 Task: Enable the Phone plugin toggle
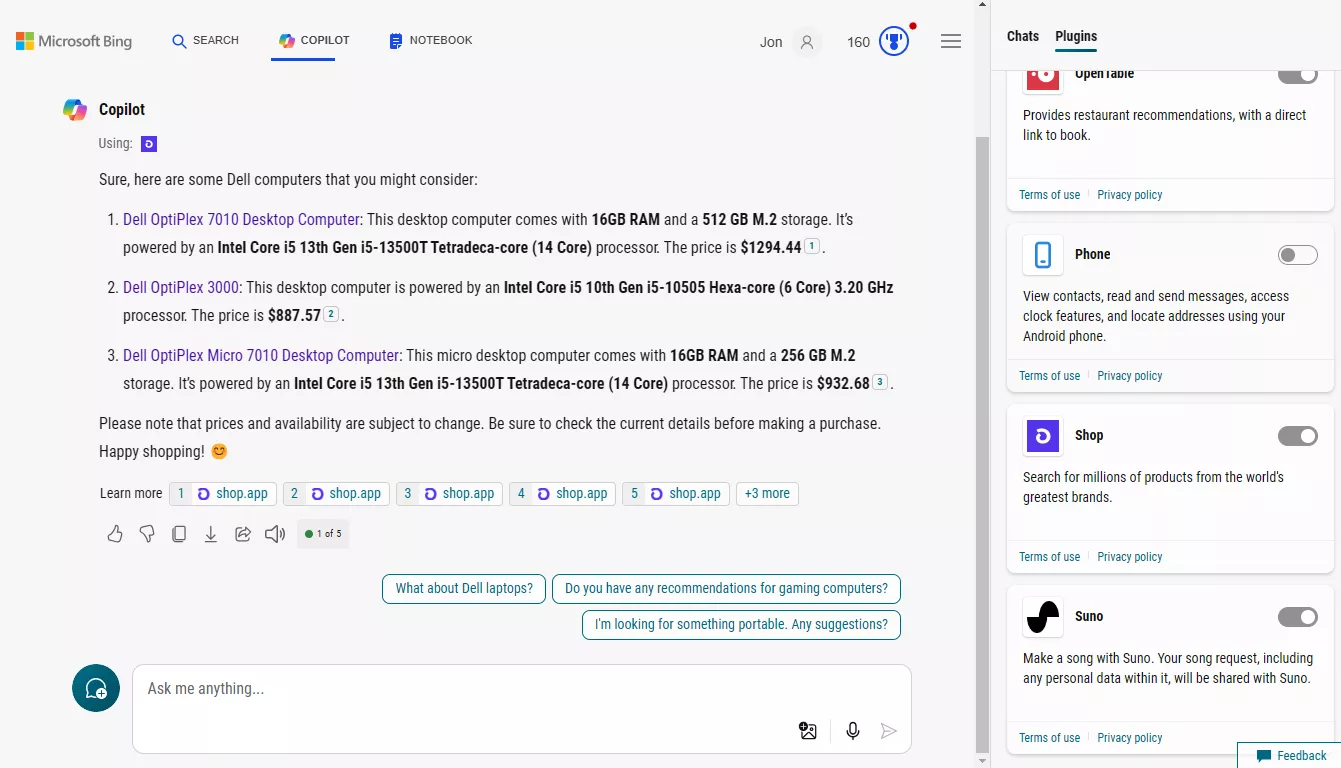pyautogui.click(x=1298, y=255)
